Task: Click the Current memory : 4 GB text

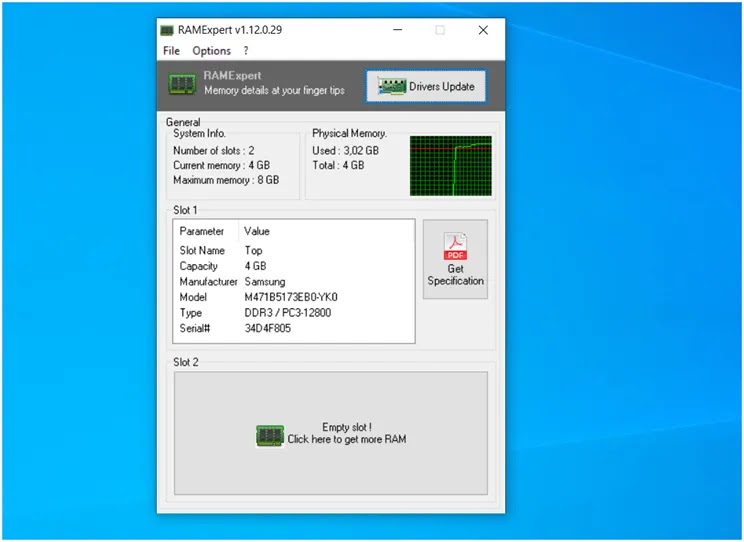Action: pos(221,165)
